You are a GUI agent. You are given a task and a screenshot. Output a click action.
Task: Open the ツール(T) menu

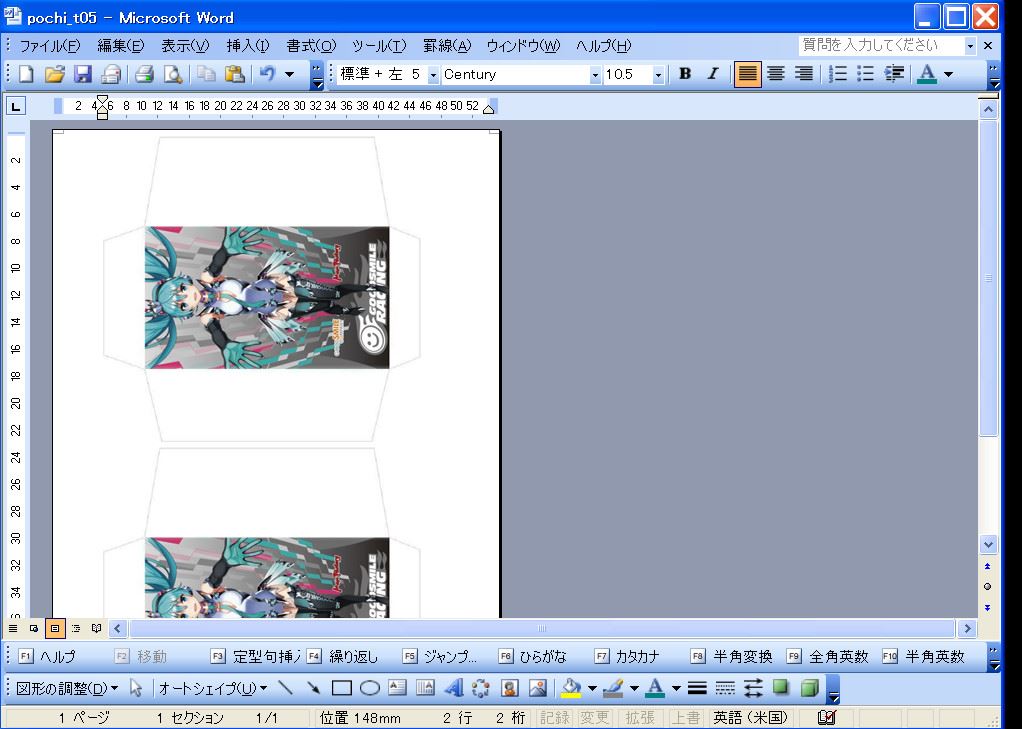coord(379,46)
